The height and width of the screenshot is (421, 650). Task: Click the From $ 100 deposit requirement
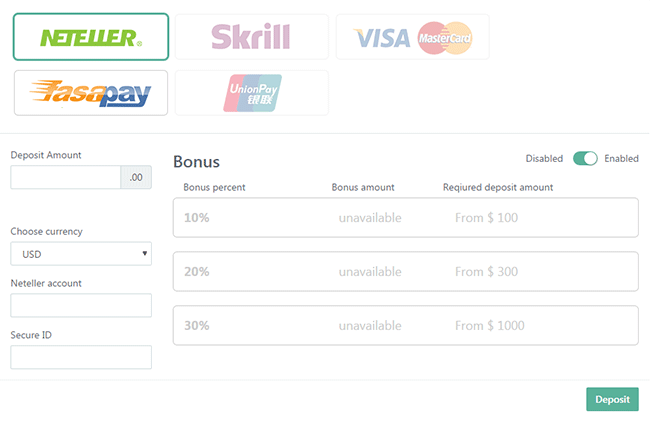coord(486,217)
